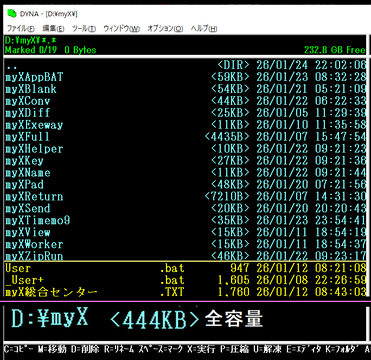Open the オプション(O) menu
371x360 pixels.
[x=165, y=28]
